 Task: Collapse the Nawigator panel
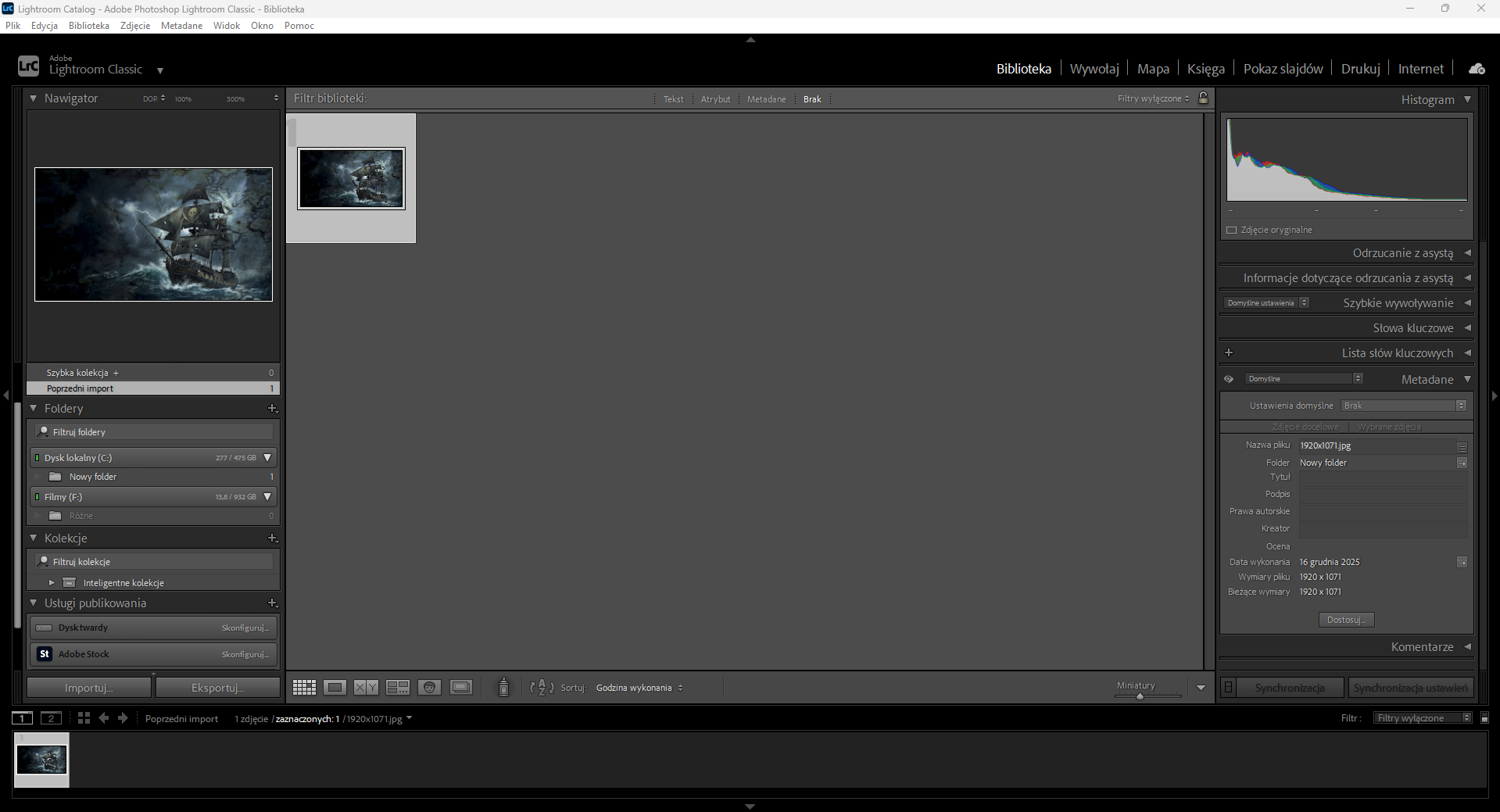pyautogui.click(x=34, y=98)
